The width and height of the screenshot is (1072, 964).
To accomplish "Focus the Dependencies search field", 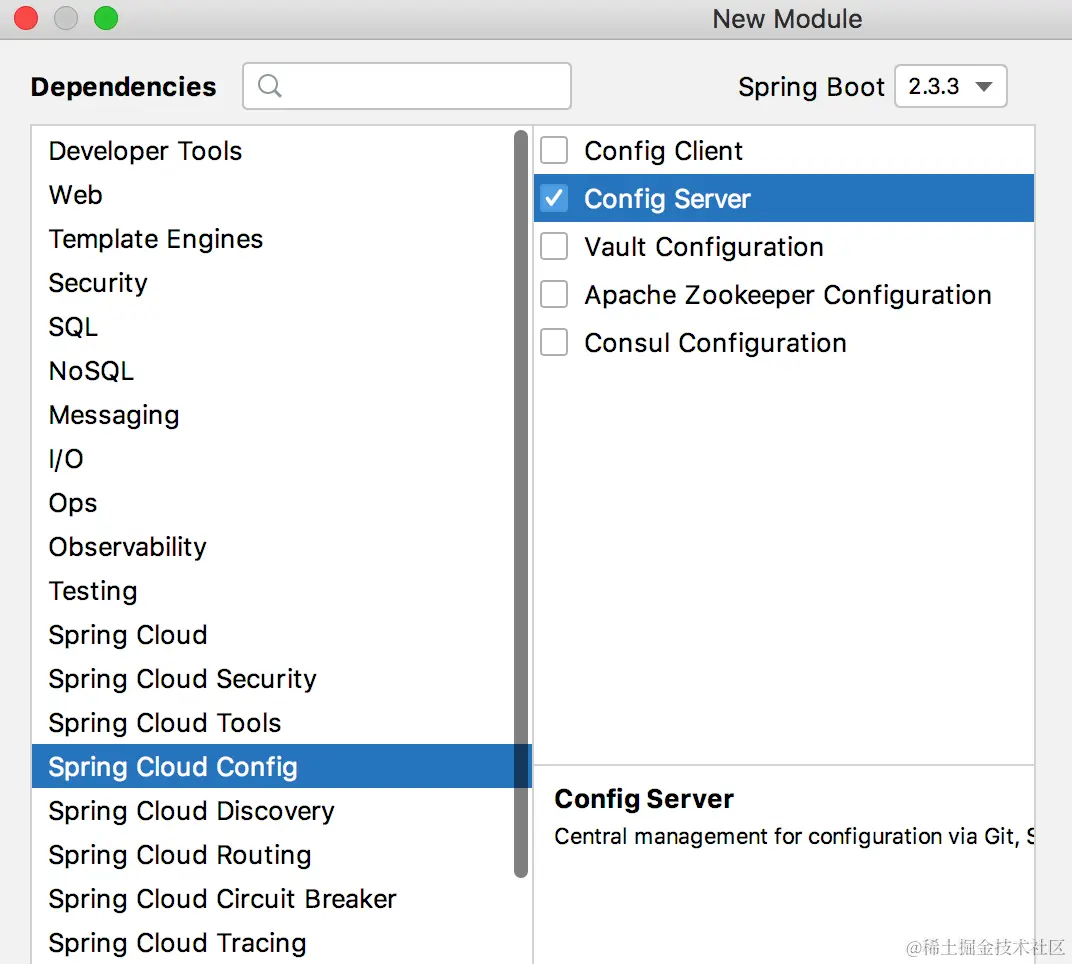I will tap(407, 86).
